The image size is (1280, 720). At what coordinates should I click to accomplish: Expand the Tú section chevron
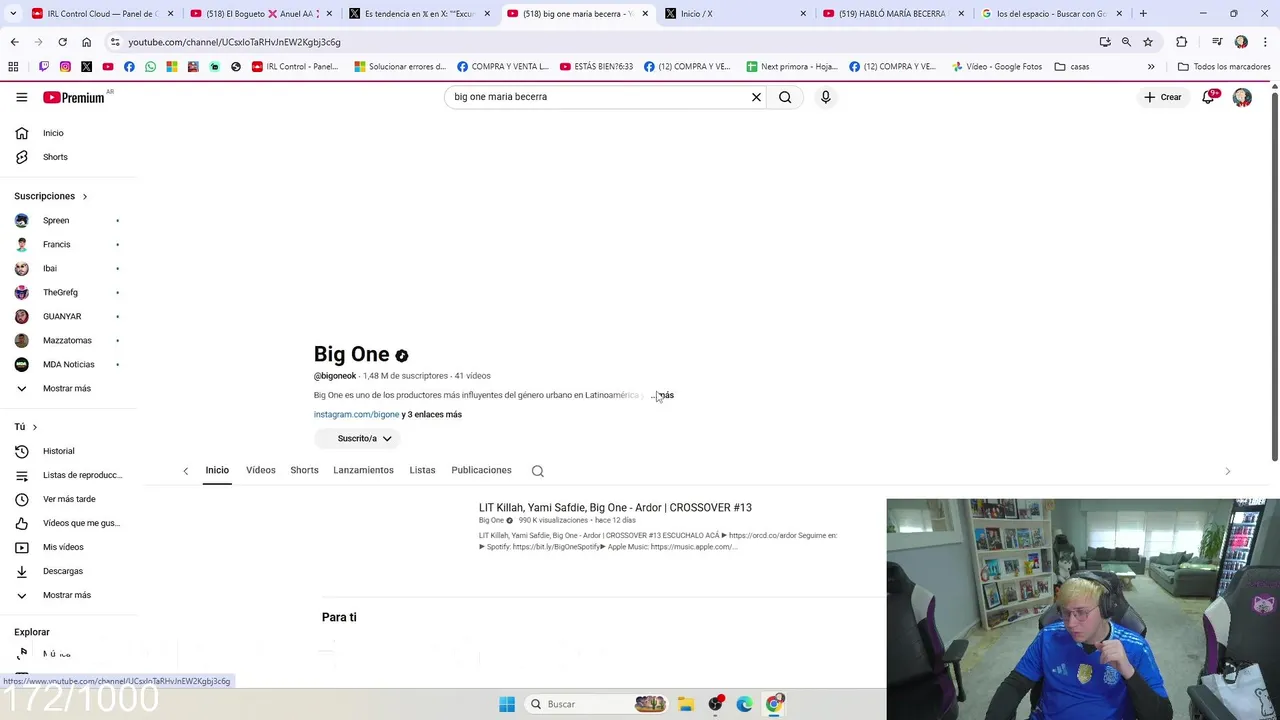pos(35,427)
